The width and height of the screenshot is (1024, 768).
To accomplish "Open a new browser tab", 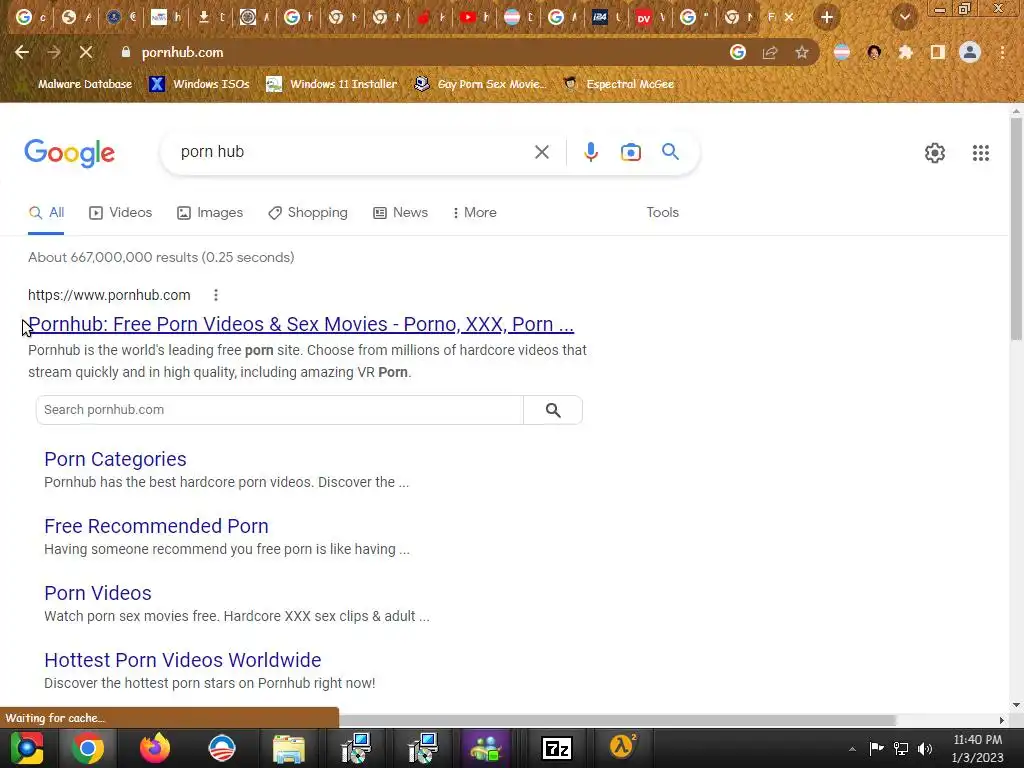I will (x=827, y=18).
